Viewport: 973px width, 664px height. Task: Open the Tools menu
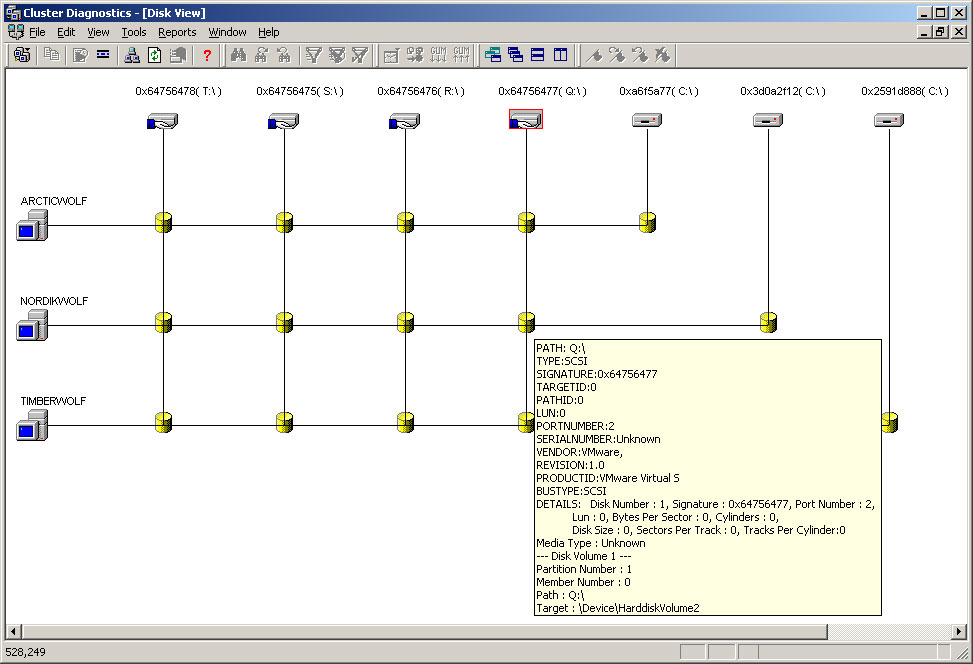(x=134, y=32)
